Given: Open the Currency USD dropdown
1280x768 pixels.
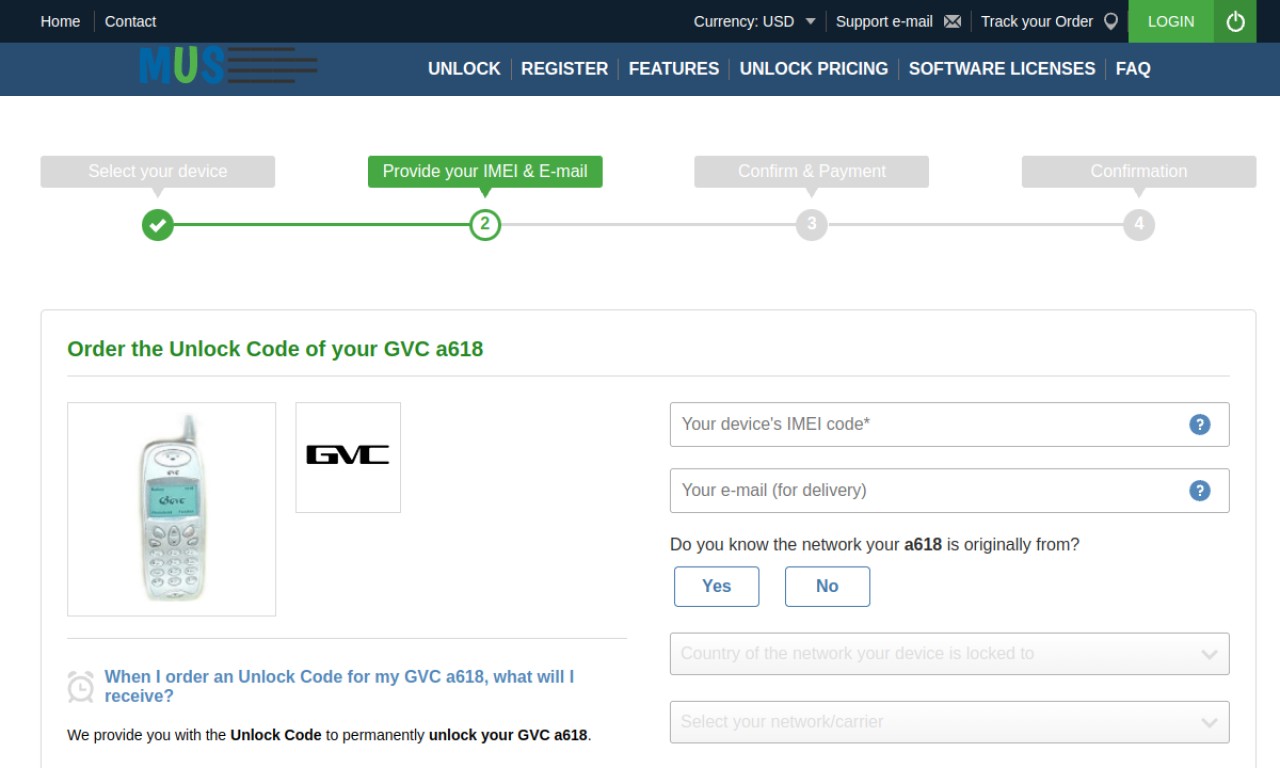Looking at the screenshot, I should (x=755, y=21).
